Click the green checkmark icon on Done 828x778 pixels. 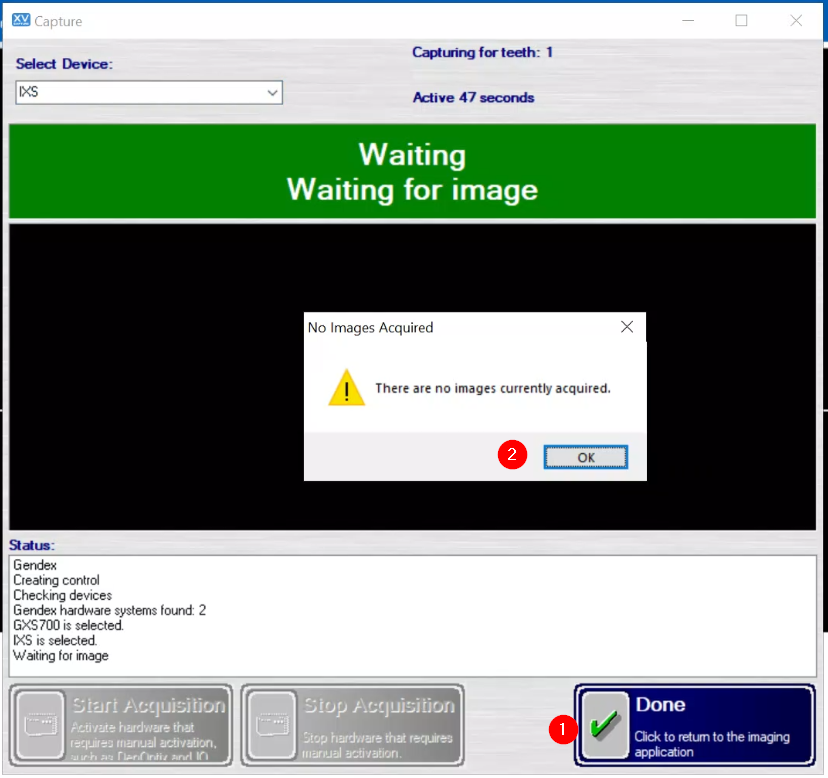[x=604, y=727]
